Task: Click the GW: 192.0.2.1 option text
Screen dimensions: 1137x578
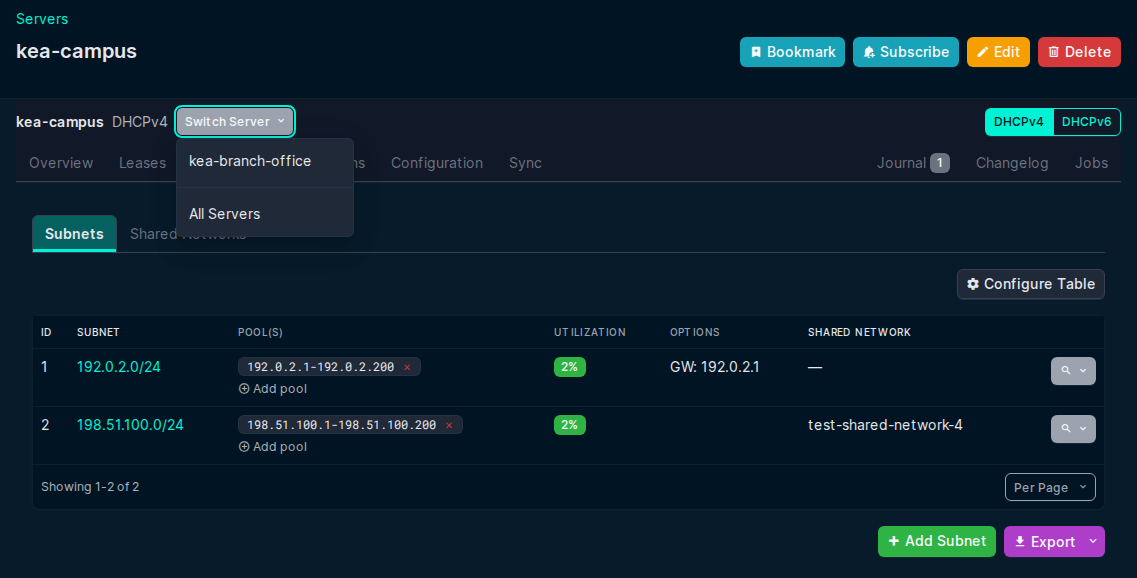Action: tap(714, 367)
